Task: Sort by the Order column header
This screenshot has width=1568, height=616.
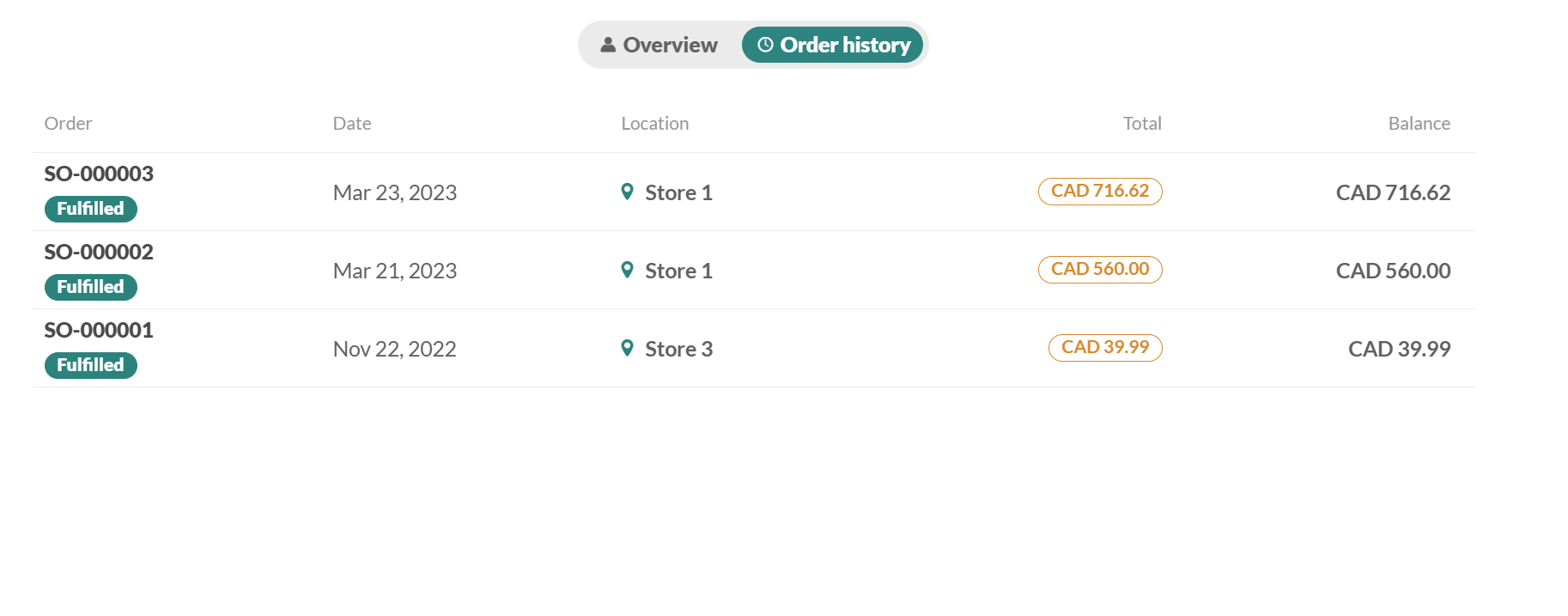Action: click(x=67, y=123)
